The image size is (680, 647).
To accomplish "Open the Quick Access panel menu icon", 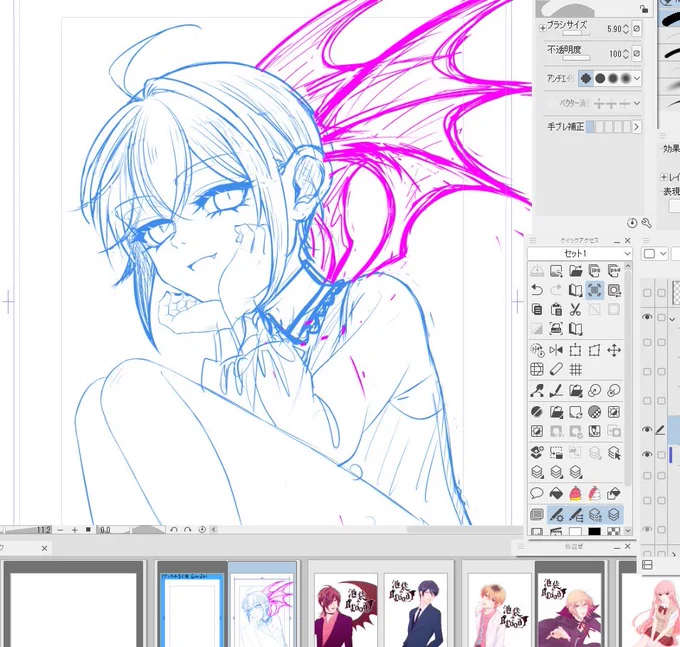I will click(533, 241).
